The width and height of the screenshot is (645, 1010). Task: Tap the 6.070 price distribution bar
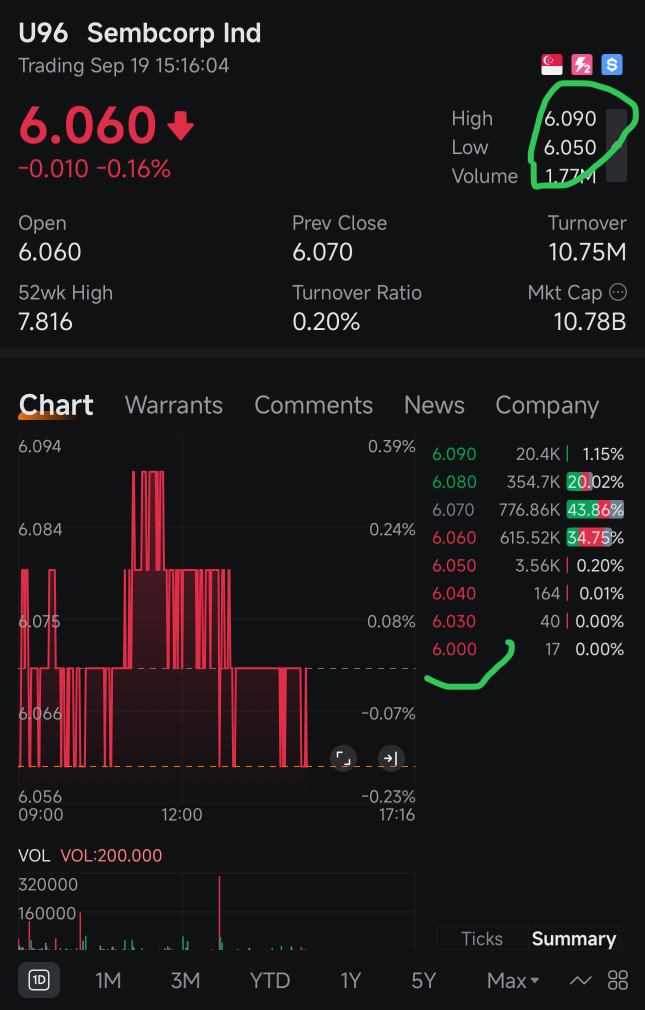pos(594,510)
